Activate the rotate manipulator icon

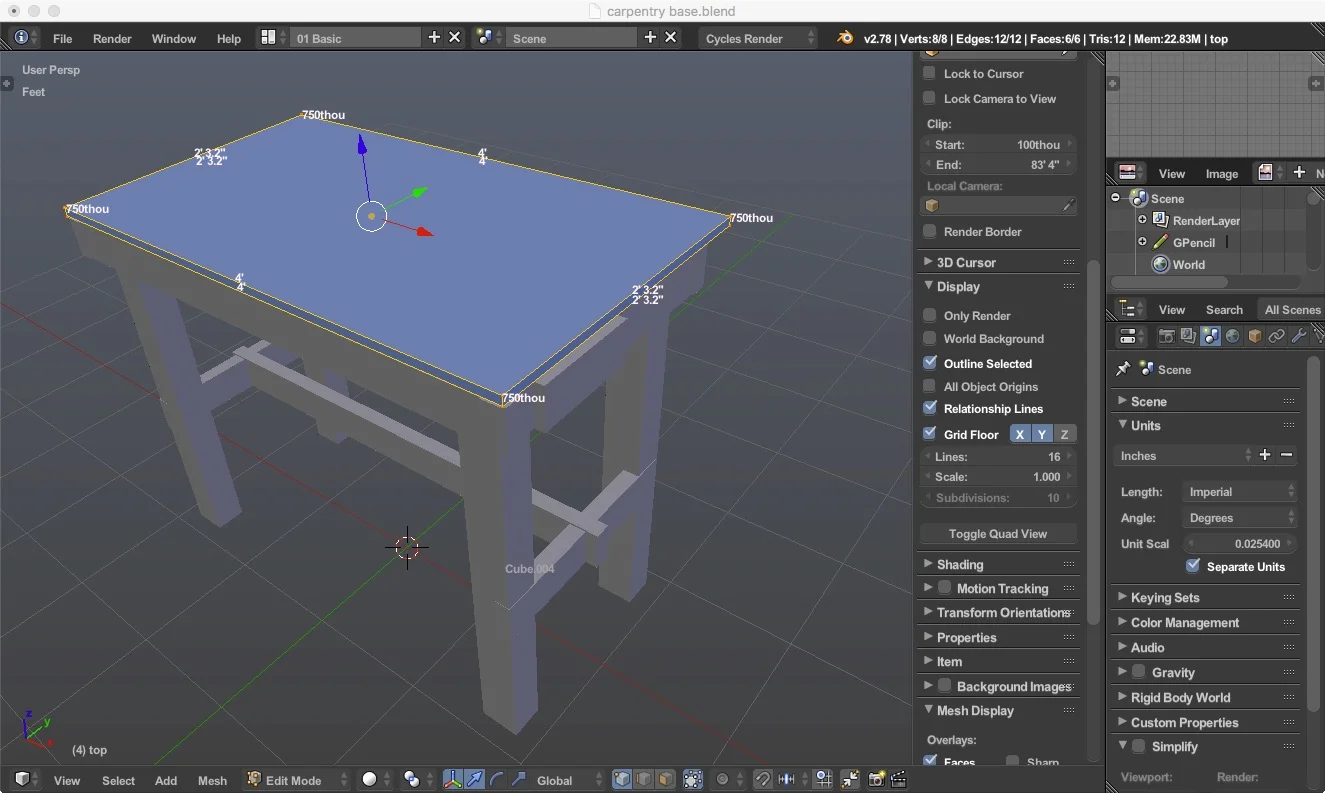(x=494, y=780)
